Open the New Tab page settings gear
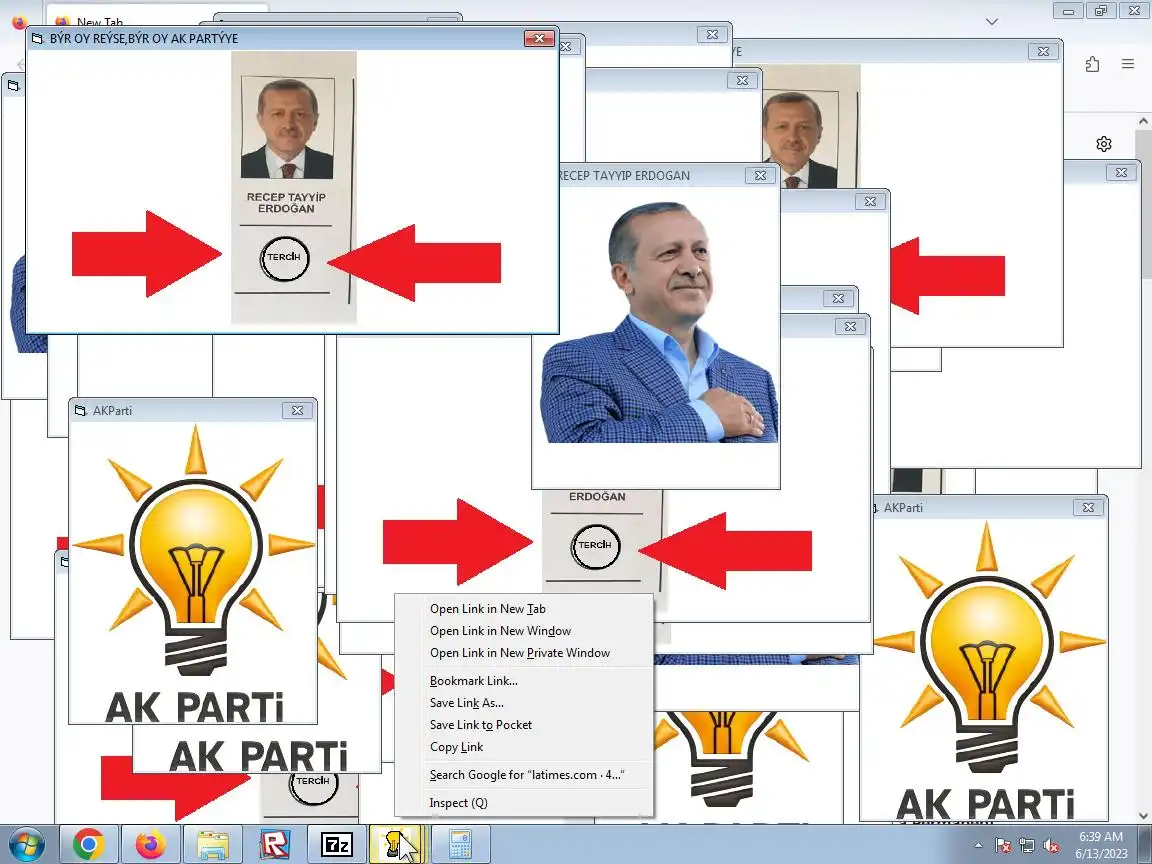Screen dimensions: 1152x864 pyautogui.click(x=1104, y=144)
